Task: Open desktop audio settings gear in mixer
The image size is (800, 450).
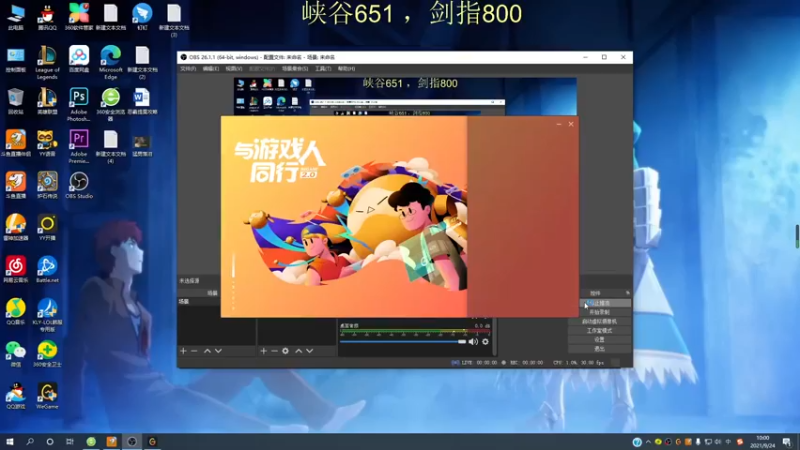Action: [485, 342]
